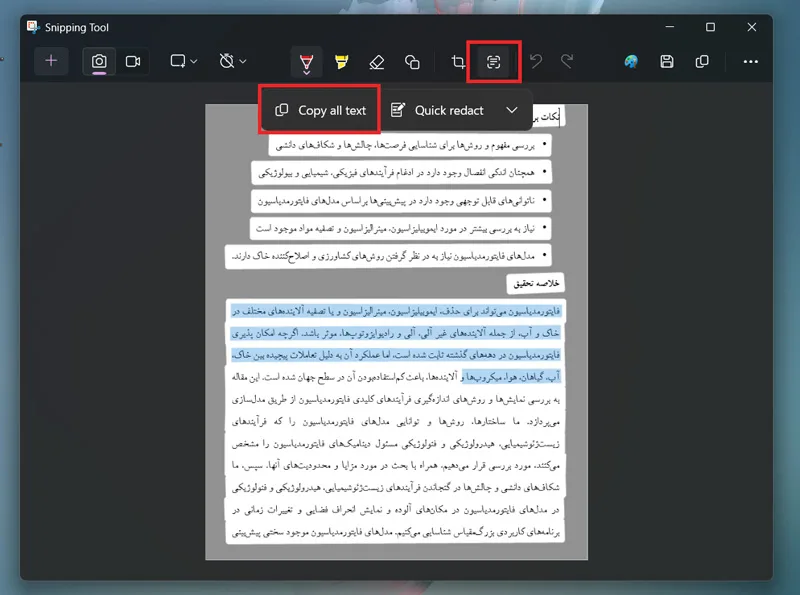Activate the Image crop tool
Image resolution: width=800 pixels, height=595 pixels.
tap(458, 62)
